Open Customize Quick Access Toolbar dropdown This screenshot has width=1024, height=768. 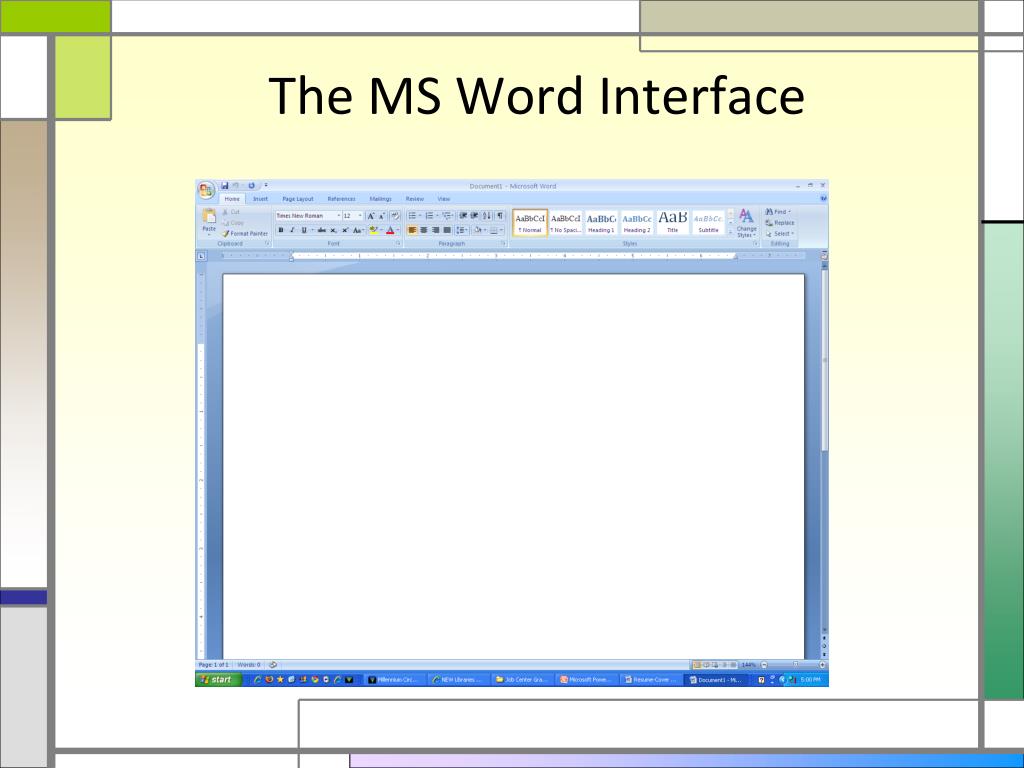(x=266, y=185)
